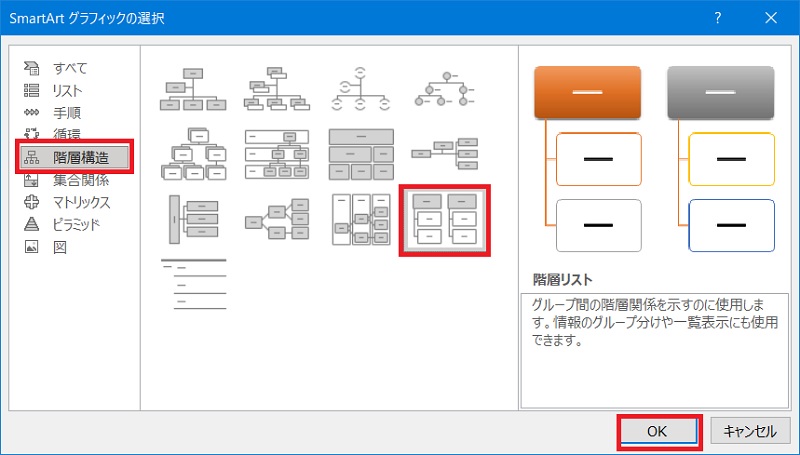Click the キャンセル button
The height and width of the screenshot is (455, 800).
point(749,432)
